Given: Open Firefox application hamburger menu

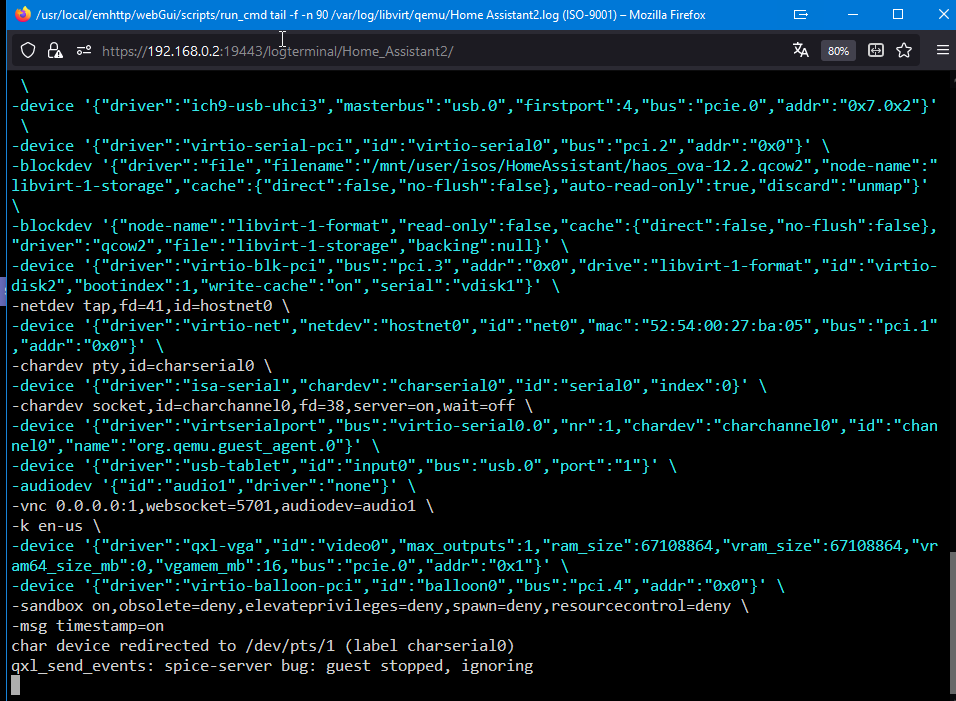Looking at the screenshot, I should 943,51.
